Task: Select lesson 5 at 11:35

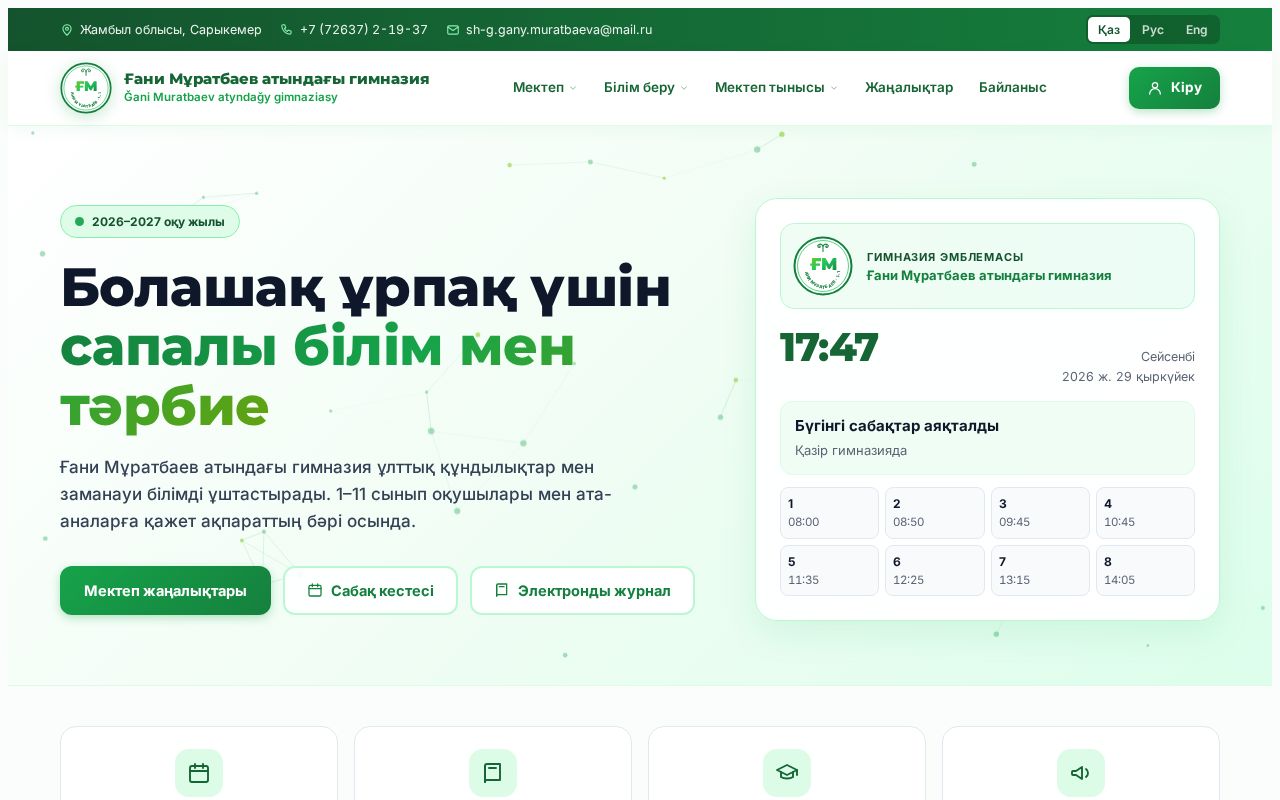Action: tap(829, 570)
